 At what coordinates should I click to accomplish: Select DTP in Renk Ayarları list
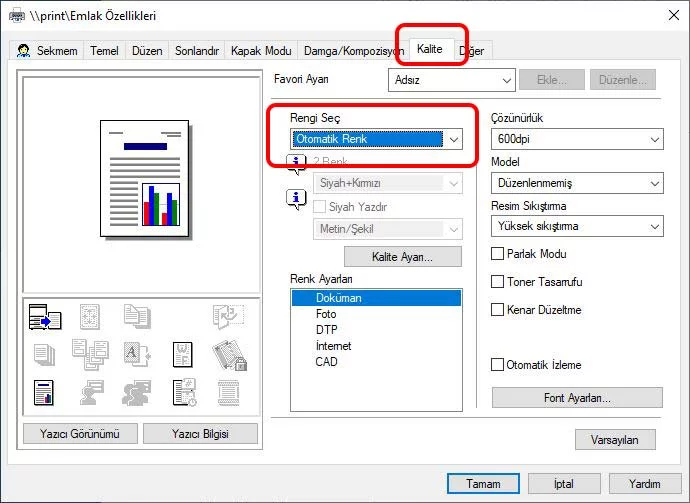coord(376,330)
